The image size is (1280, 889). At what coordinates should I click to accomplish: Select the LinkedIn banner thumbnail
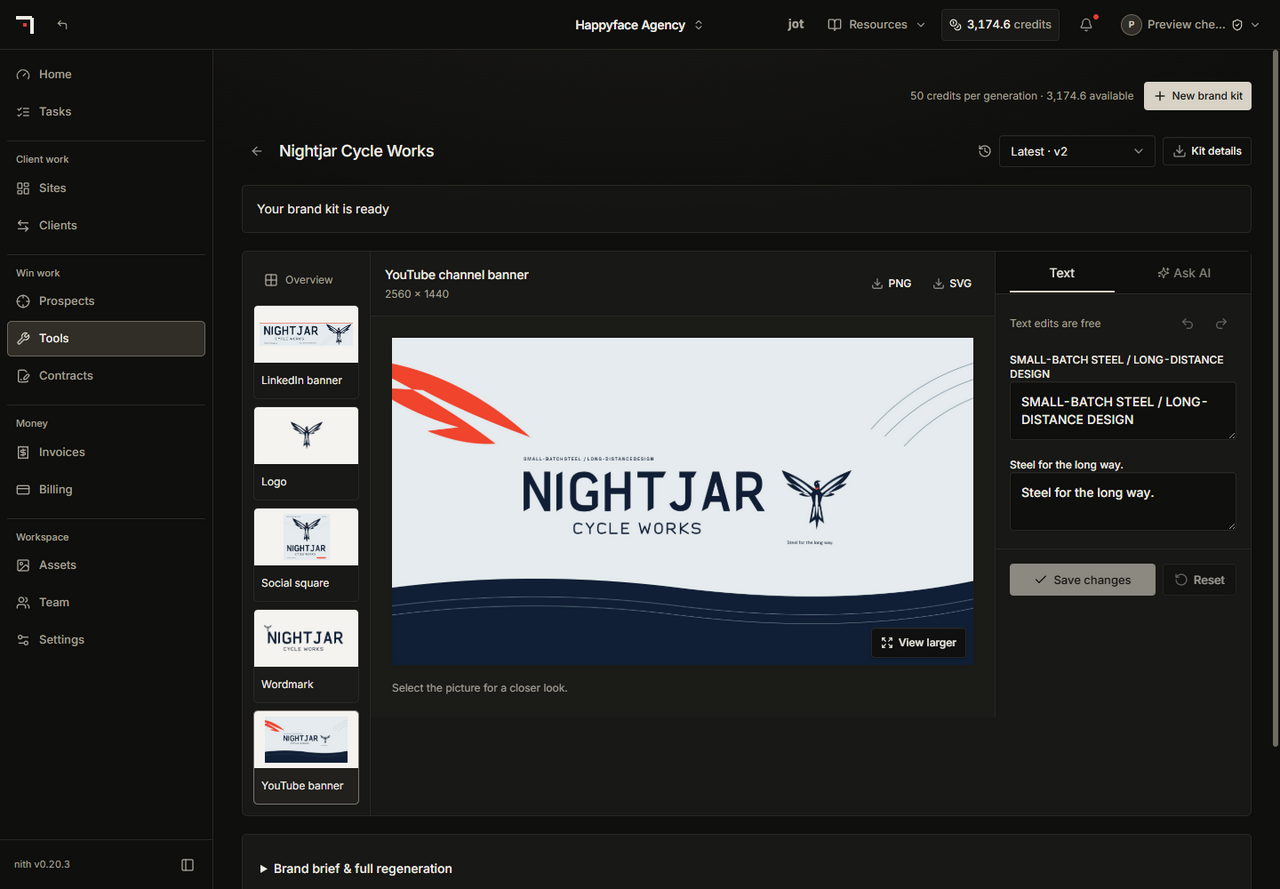[306, 352]
